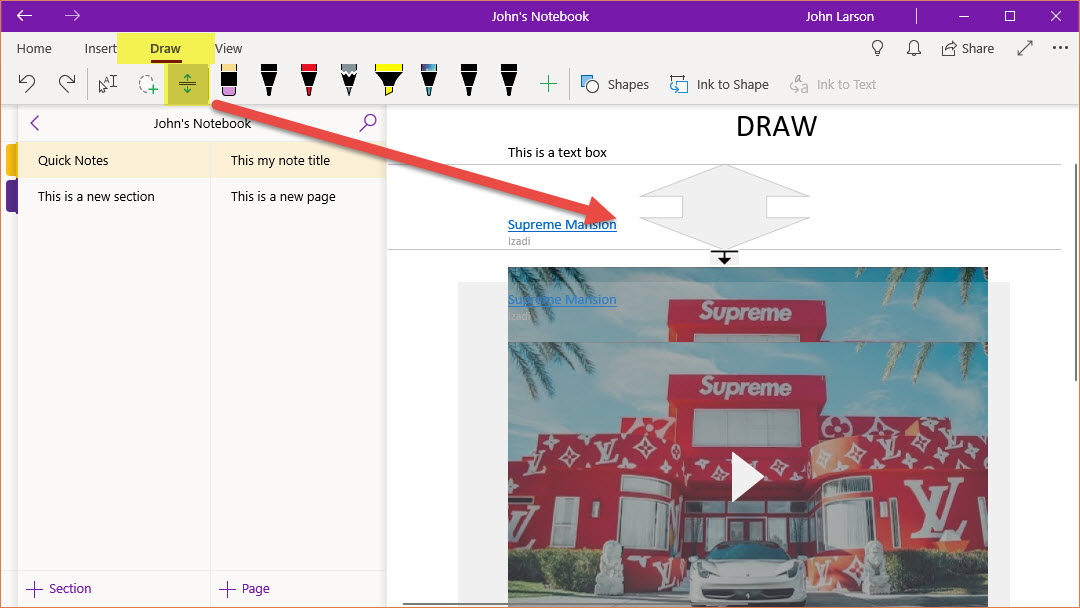The width and height of the screenshot is (1080, 608).
Task: Open the Supreme Mansion hyperlink
Action: click(562, 225)
